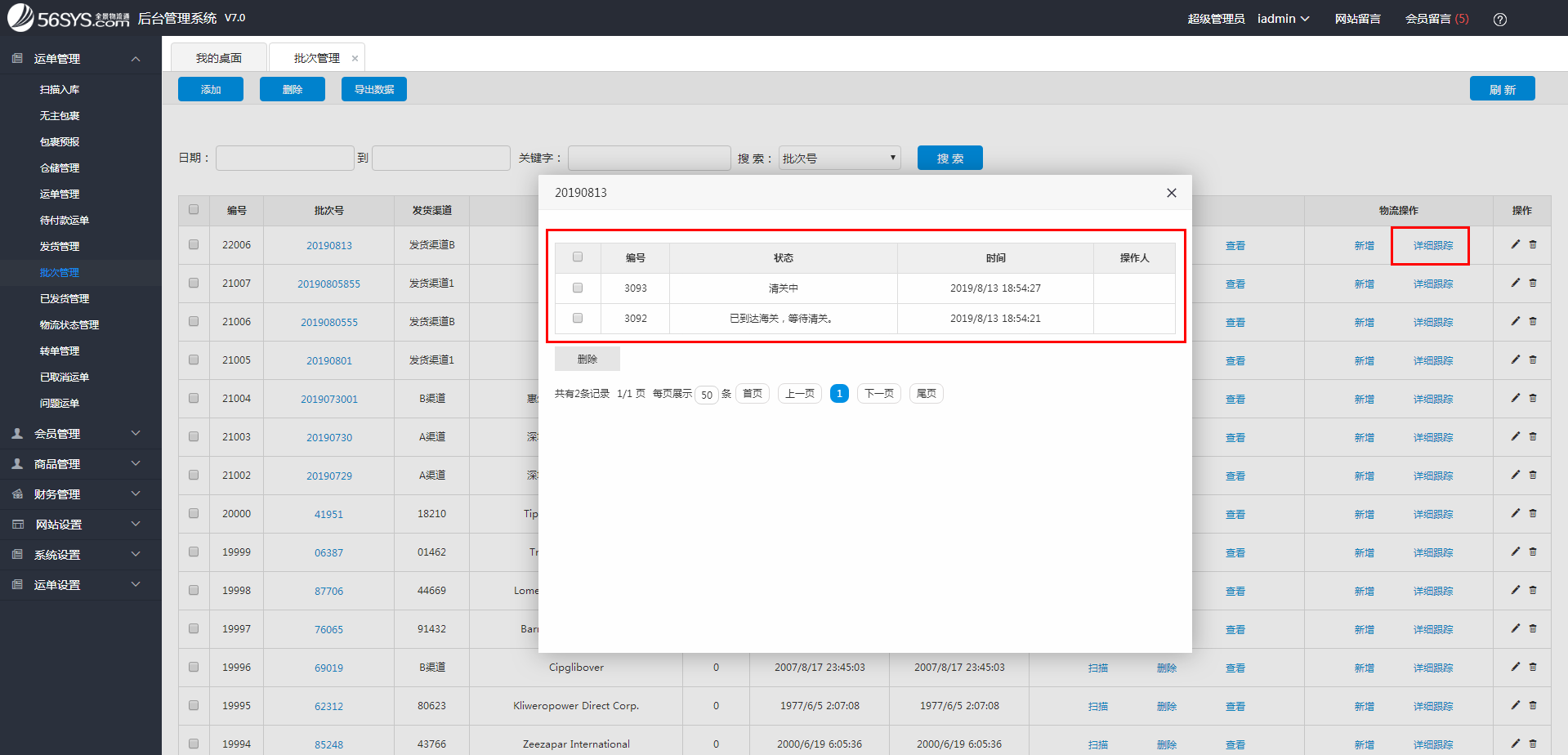
Task: Open the 批次号 search type dropdown
Action: tap(838, 157)
